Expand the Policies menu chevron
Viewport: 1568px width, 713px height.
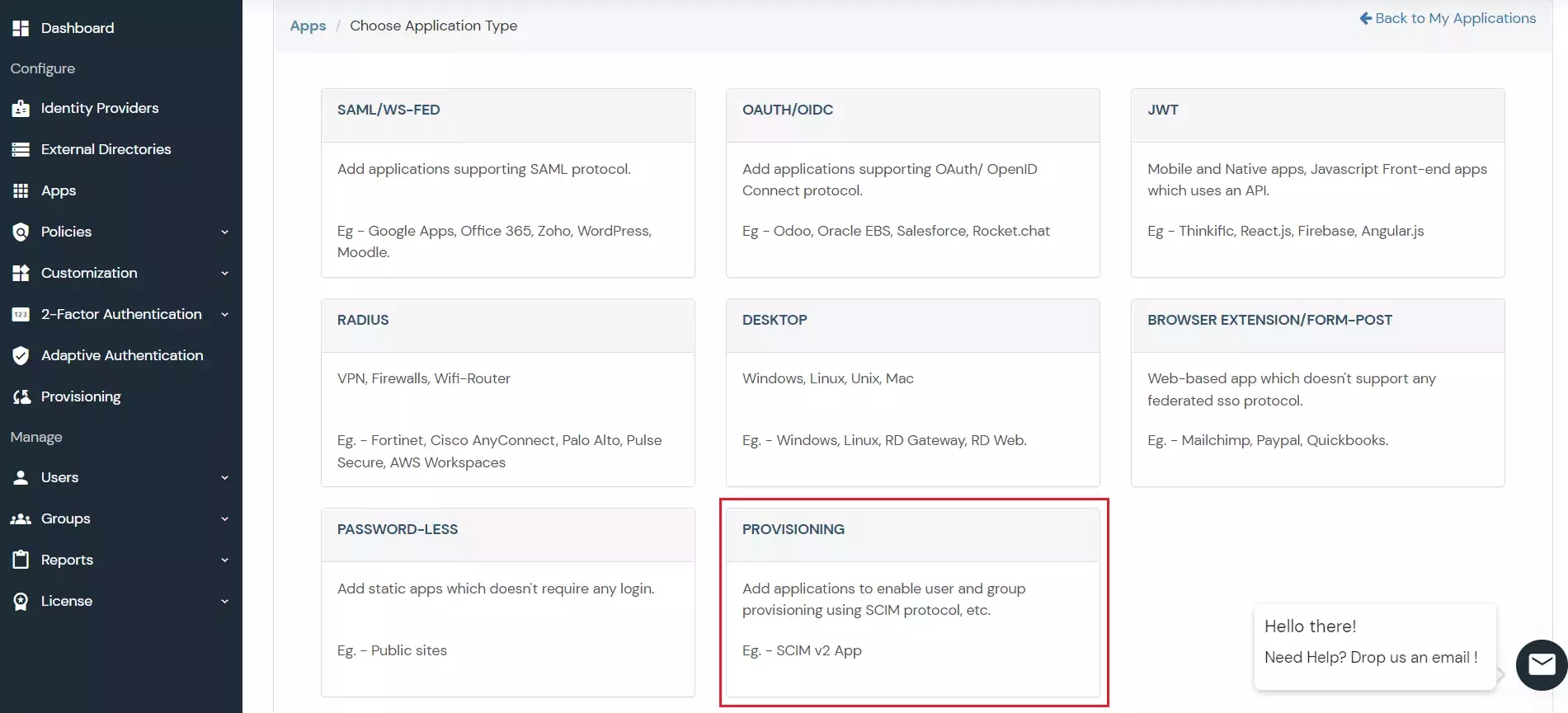click(x=224, y=232)
